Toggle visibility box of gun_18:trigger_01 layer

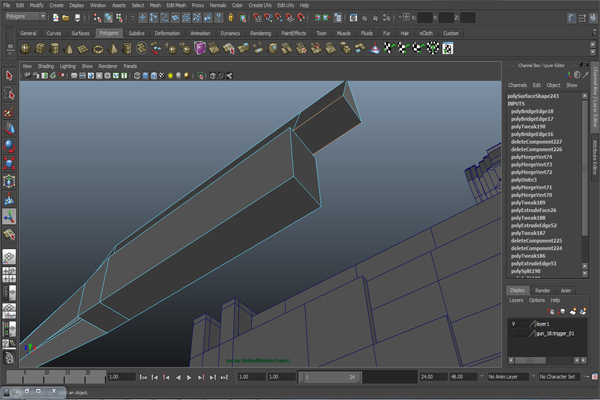[x=514, y=333]
